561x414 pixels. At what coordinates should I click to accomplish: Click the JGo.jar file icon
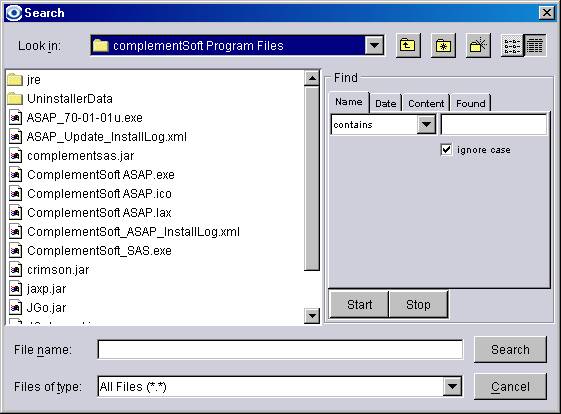coord(15,307)
